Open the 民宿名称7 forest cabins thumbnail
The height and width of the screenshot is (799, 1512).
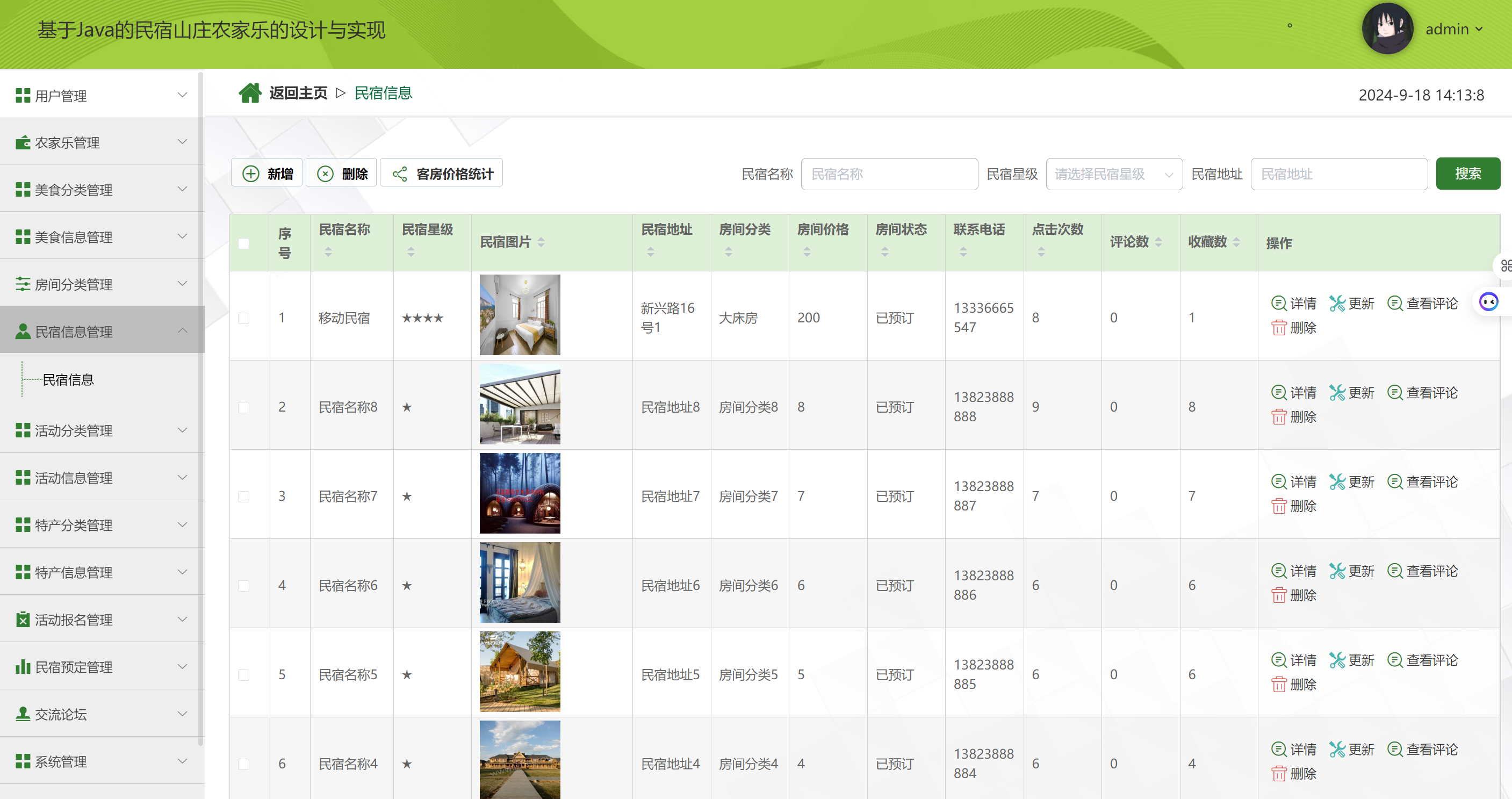click(520, 493)
